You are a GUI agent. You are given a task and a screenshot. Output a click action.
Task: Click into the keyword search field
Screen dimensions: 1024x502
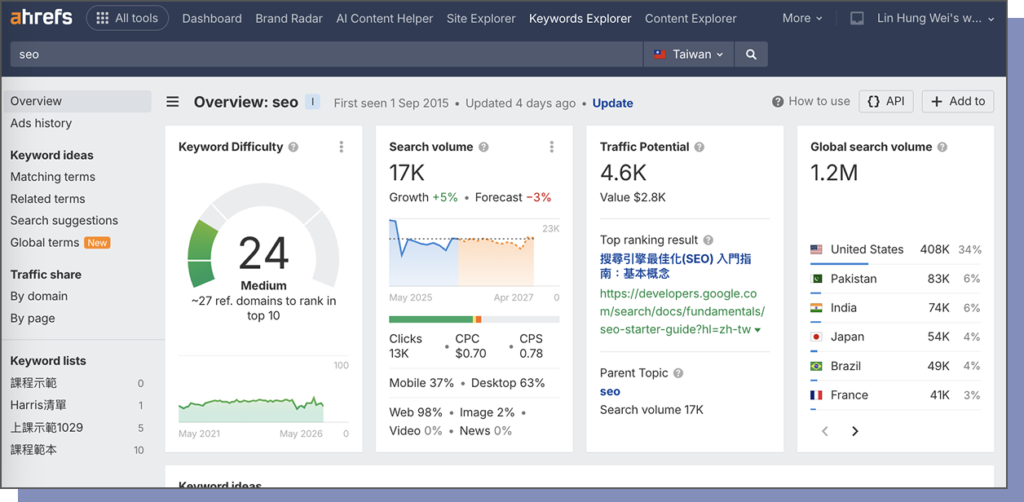tap(327, 54)
